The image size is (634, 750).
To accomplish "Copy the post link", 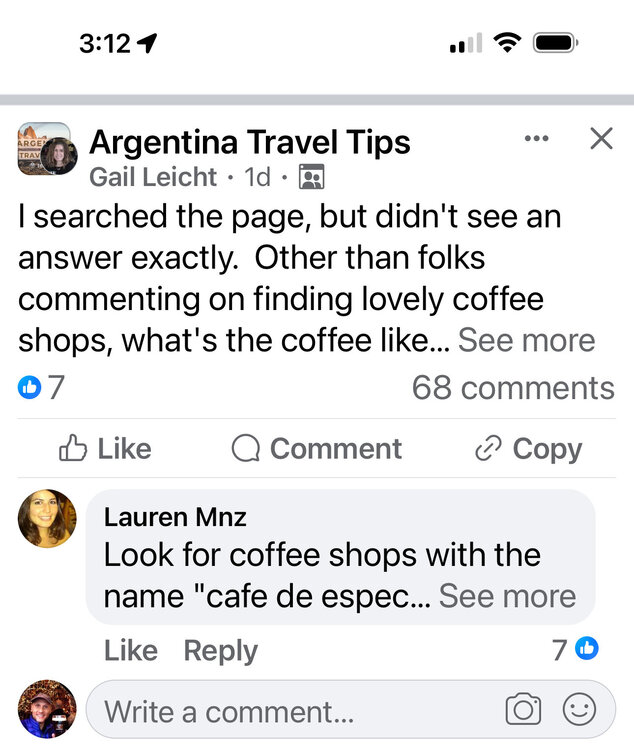I will tap(528, 448).
